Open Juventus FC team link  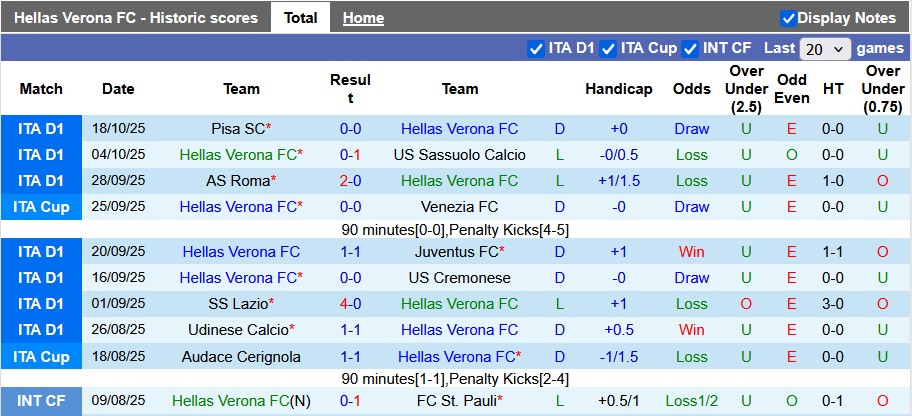pyautogui.click(x=457, y=252)
